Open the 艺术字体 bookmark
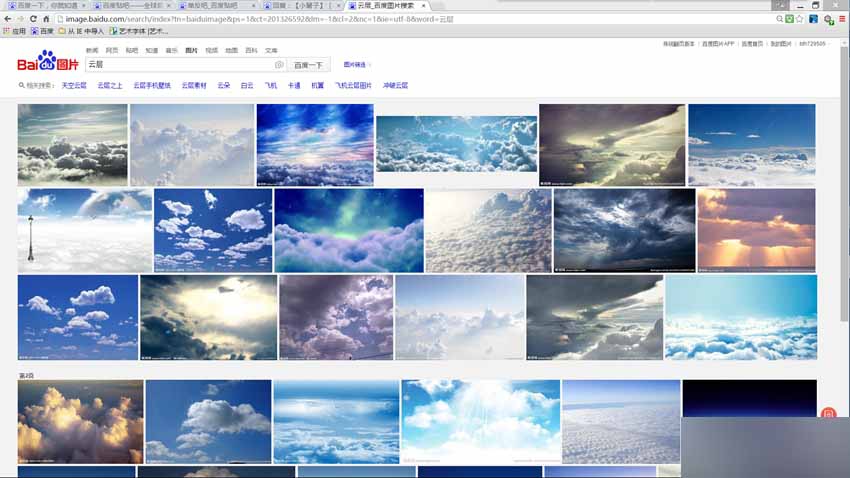Viewport: 850px width, 478px height. point(139,31)
